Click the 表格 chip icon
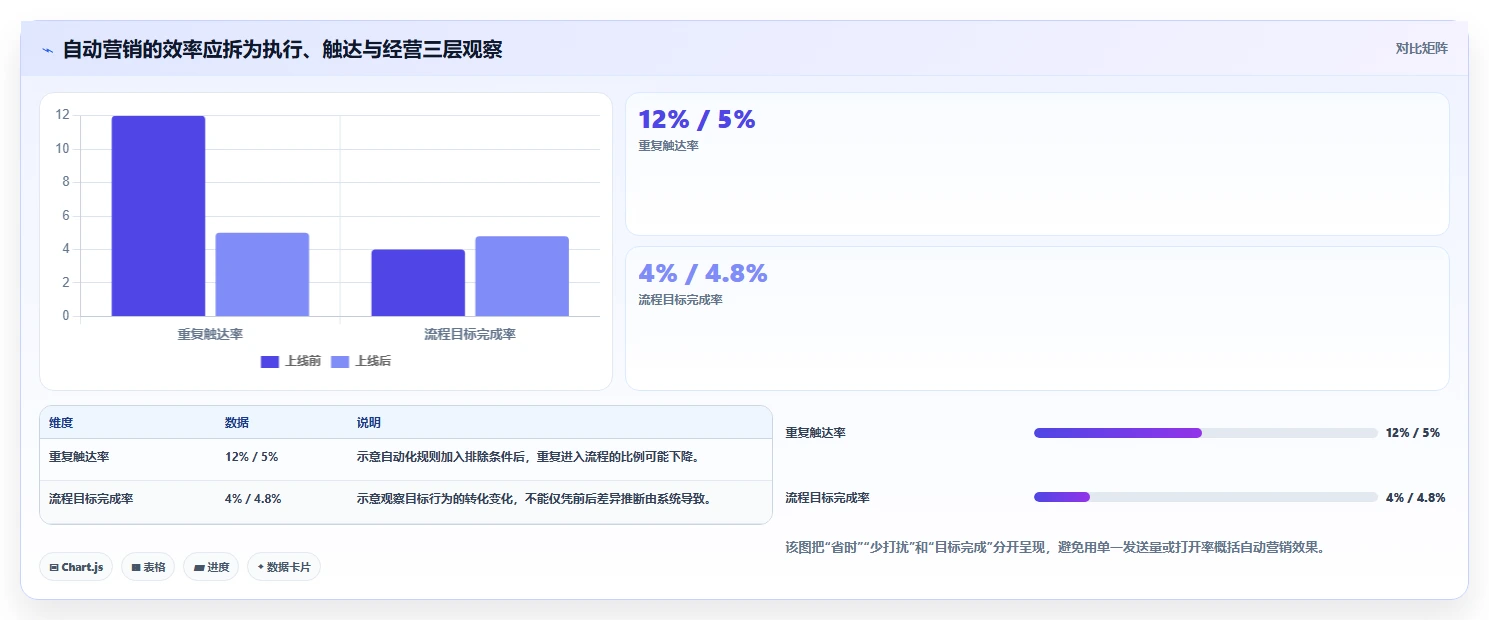Screen dimensions: 1489x620 pyautogui.click(x=136, y=567)
